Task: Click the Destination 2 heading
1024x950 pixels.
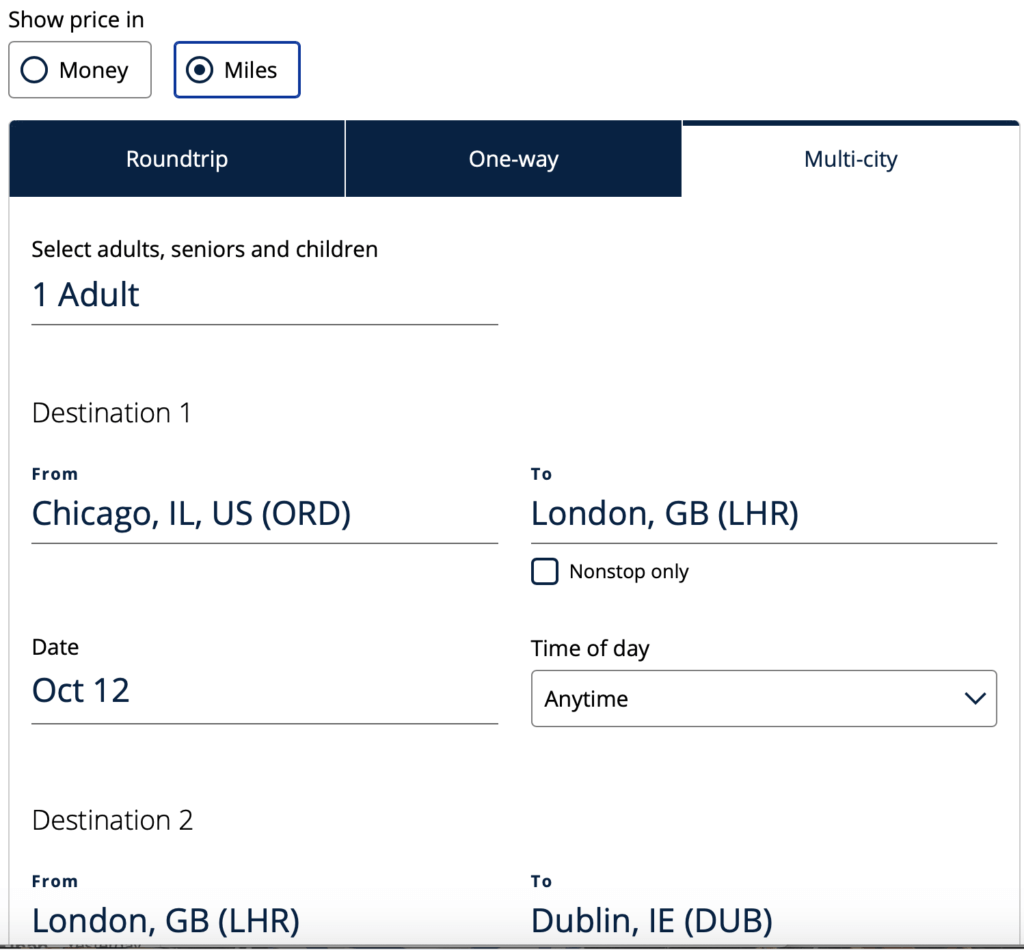Action: pyautogui.click(x=113, y=820)
